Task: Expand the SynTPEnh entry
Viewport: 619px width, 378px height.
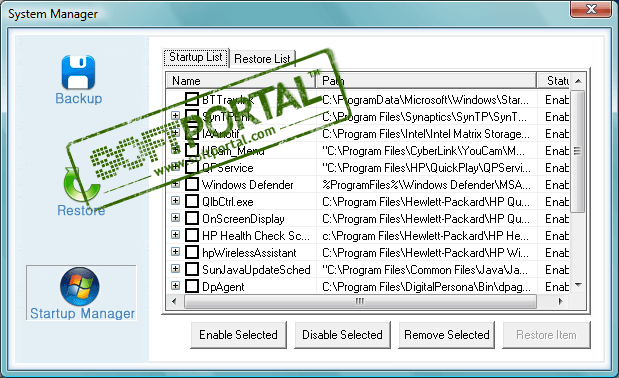Action: [175, 116]
